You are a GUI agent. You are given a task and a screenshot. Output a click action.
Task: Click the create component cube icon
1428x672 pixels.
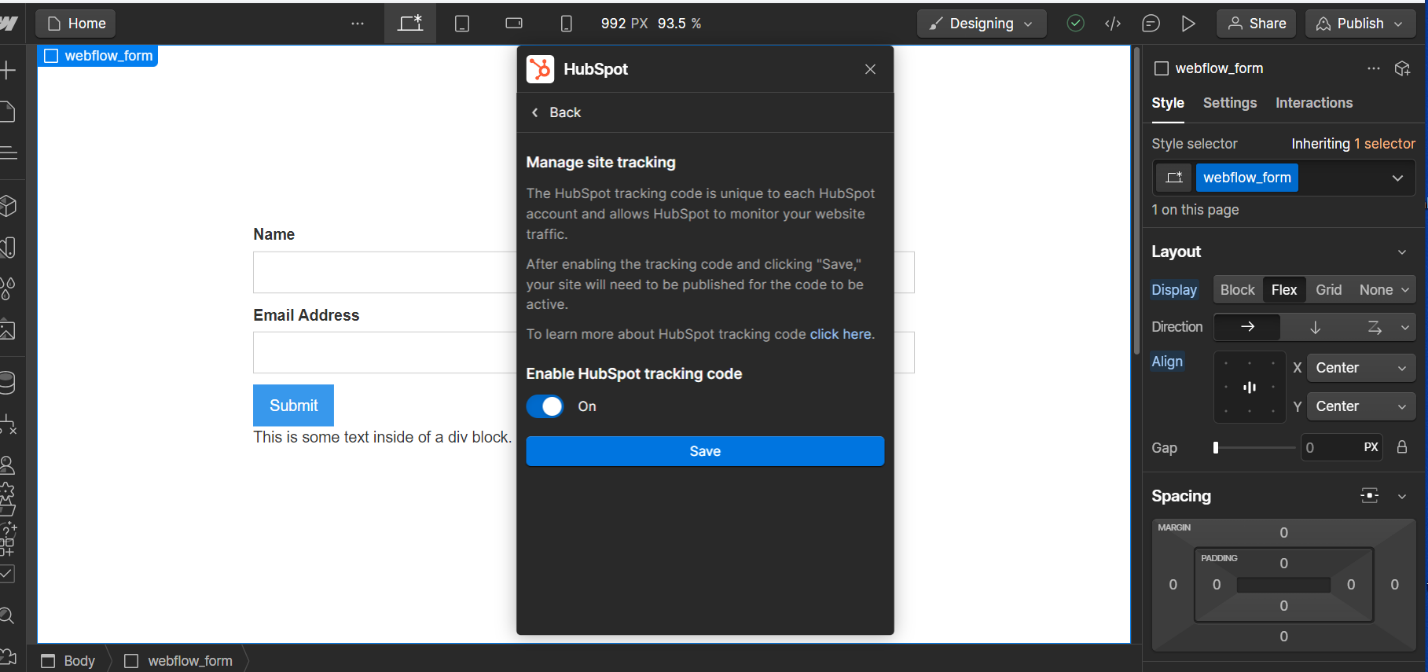[x=1402, y=68]
